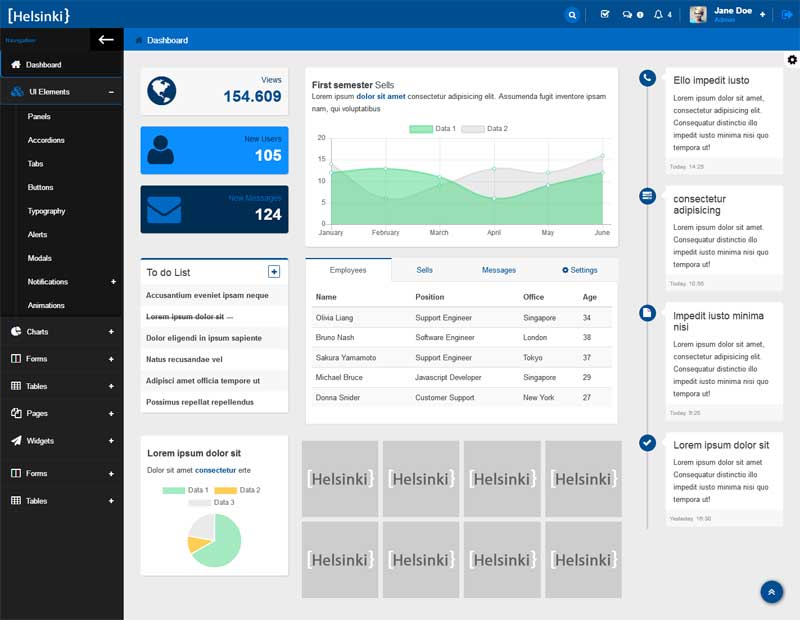Click the 'consectetur' link in pie chart card
Viewport: 800px width, 620px height.
[215, 470]
